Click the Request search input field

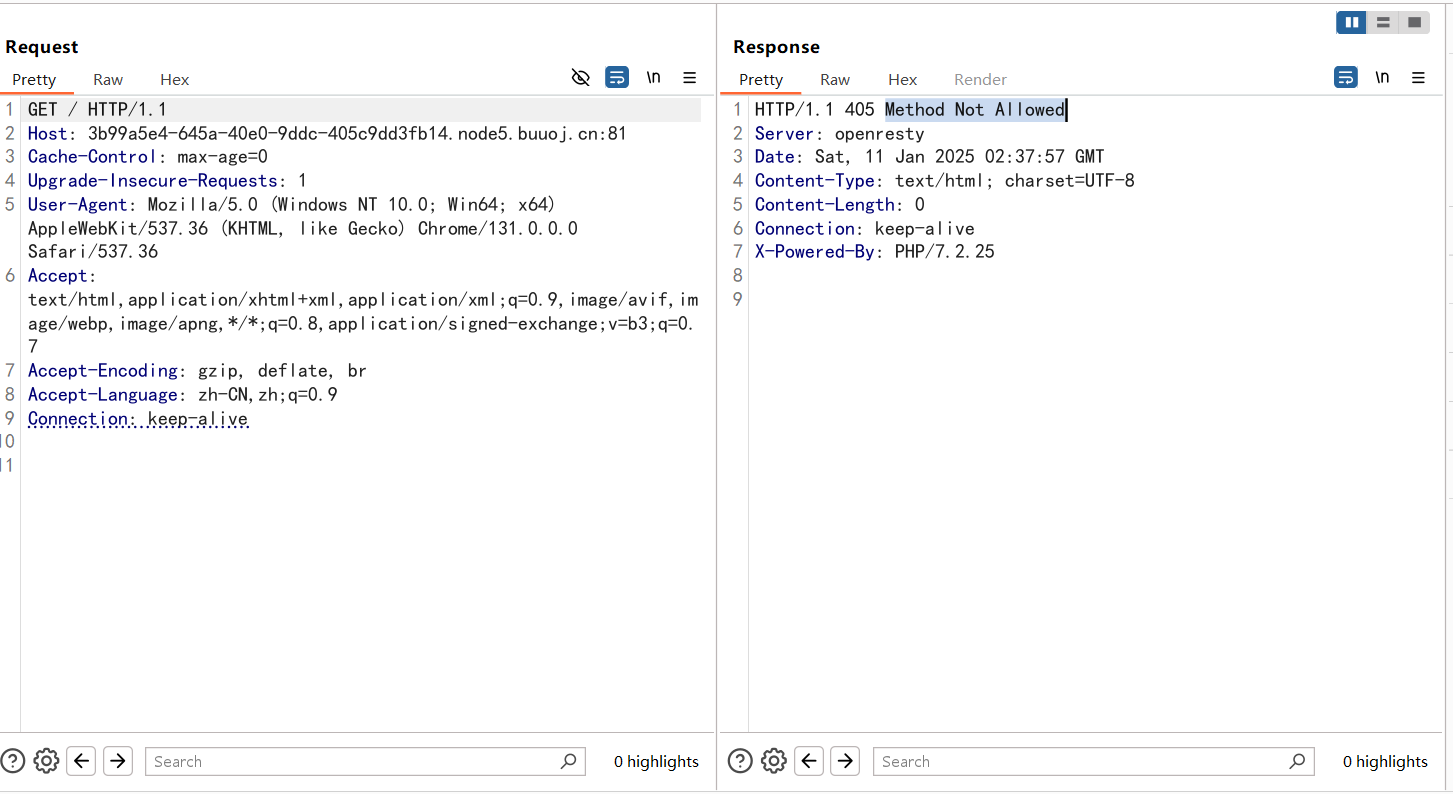(355, 761)
